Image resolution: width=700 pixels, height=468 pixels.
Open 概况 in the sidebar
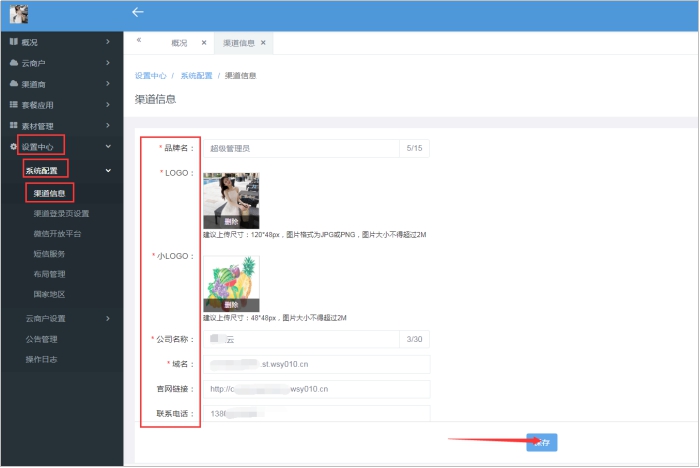pos(29,42)
